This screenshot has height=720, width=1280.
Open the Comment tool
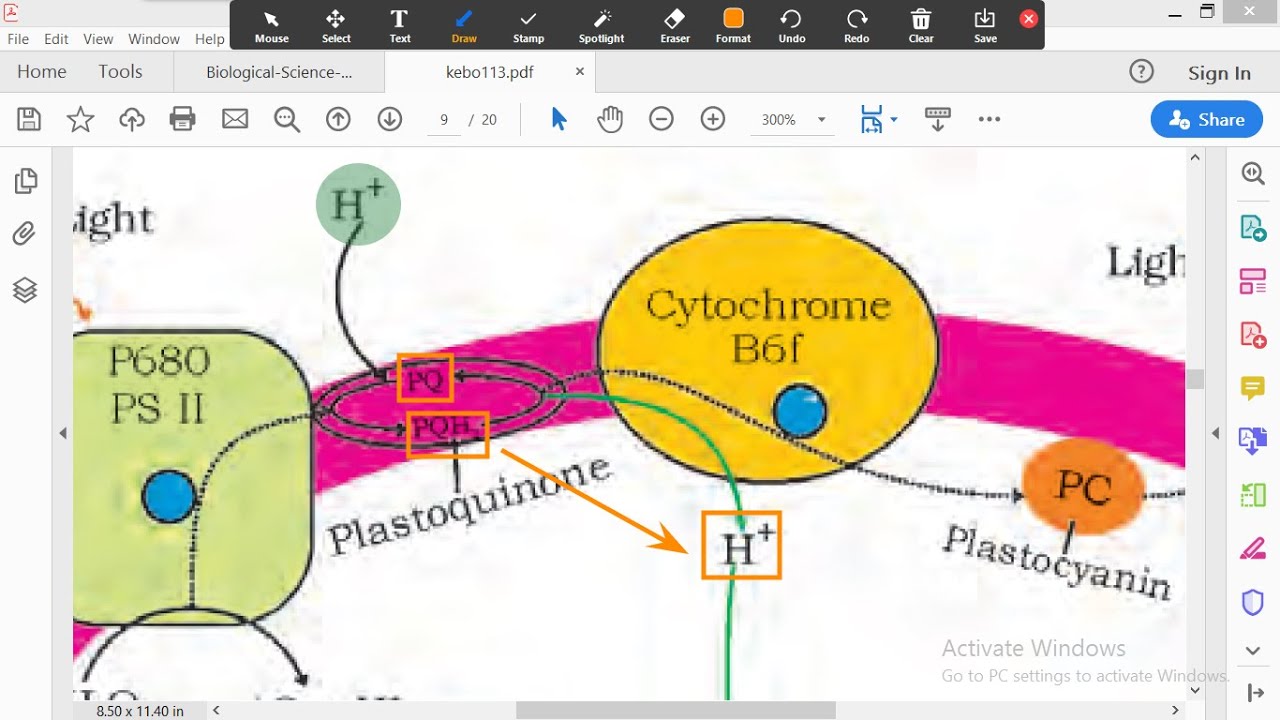1253,388
